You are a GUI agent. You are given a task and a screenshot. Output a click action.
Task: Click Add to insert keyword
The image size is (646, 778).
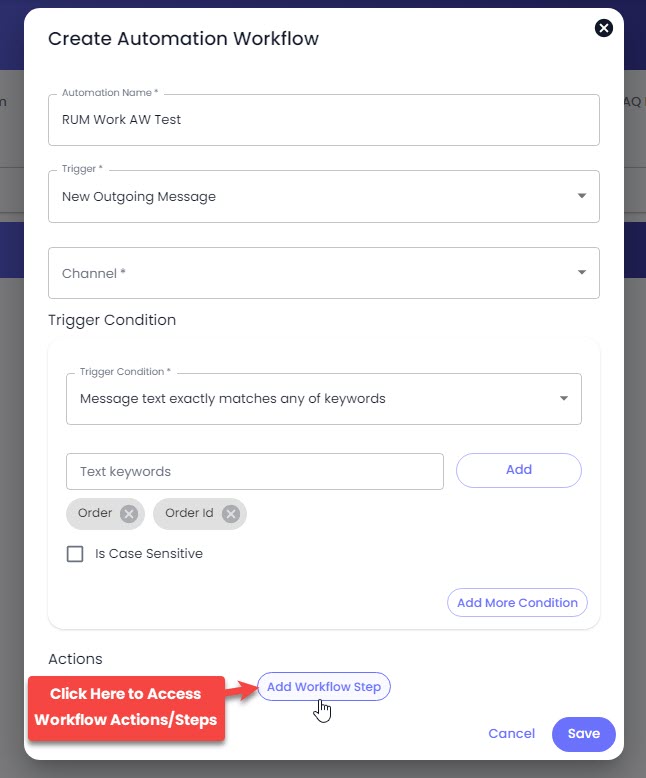point(518,470)
